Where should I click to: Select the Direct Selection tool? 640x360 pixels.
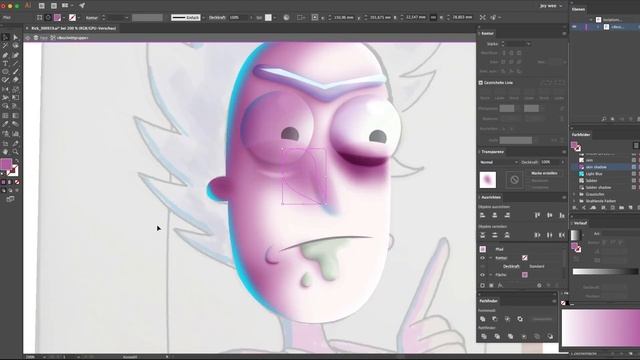click(16, 37)
